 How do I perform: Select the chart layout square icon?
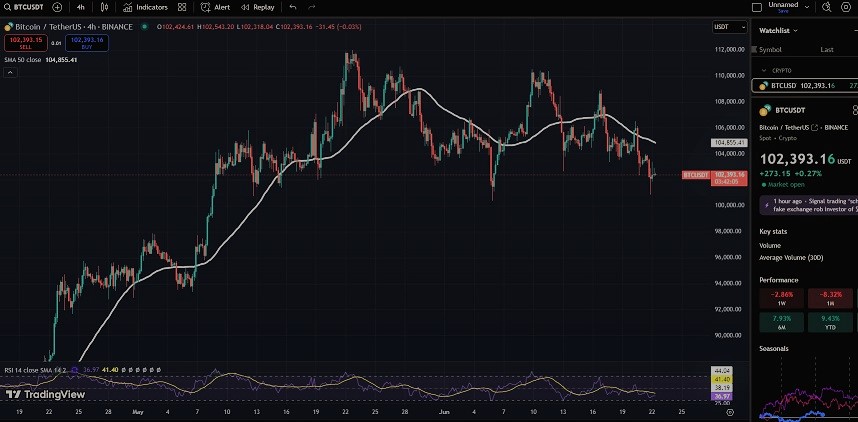[x=757, y=7]
